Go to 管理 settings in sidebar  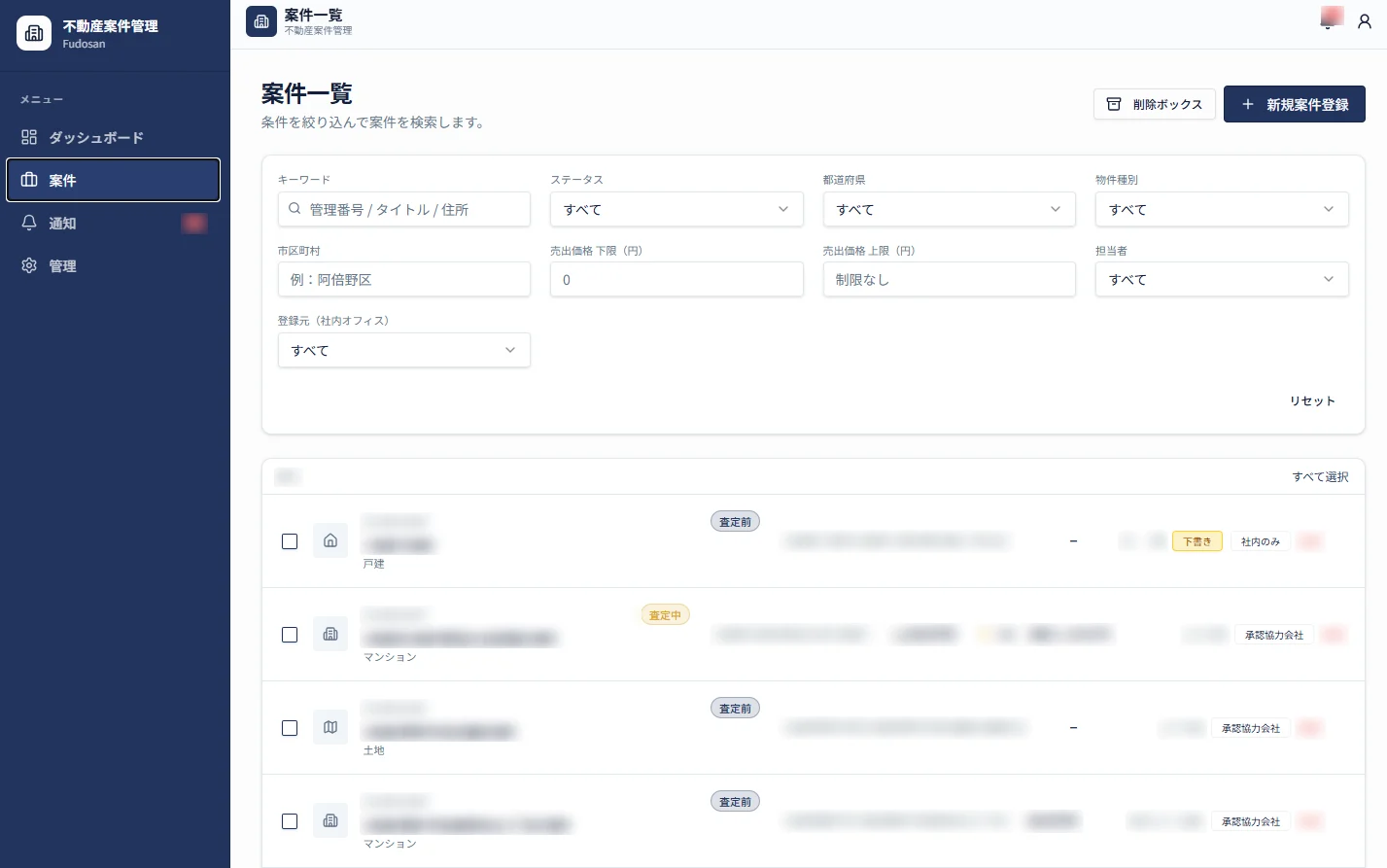tap(114, 265)
